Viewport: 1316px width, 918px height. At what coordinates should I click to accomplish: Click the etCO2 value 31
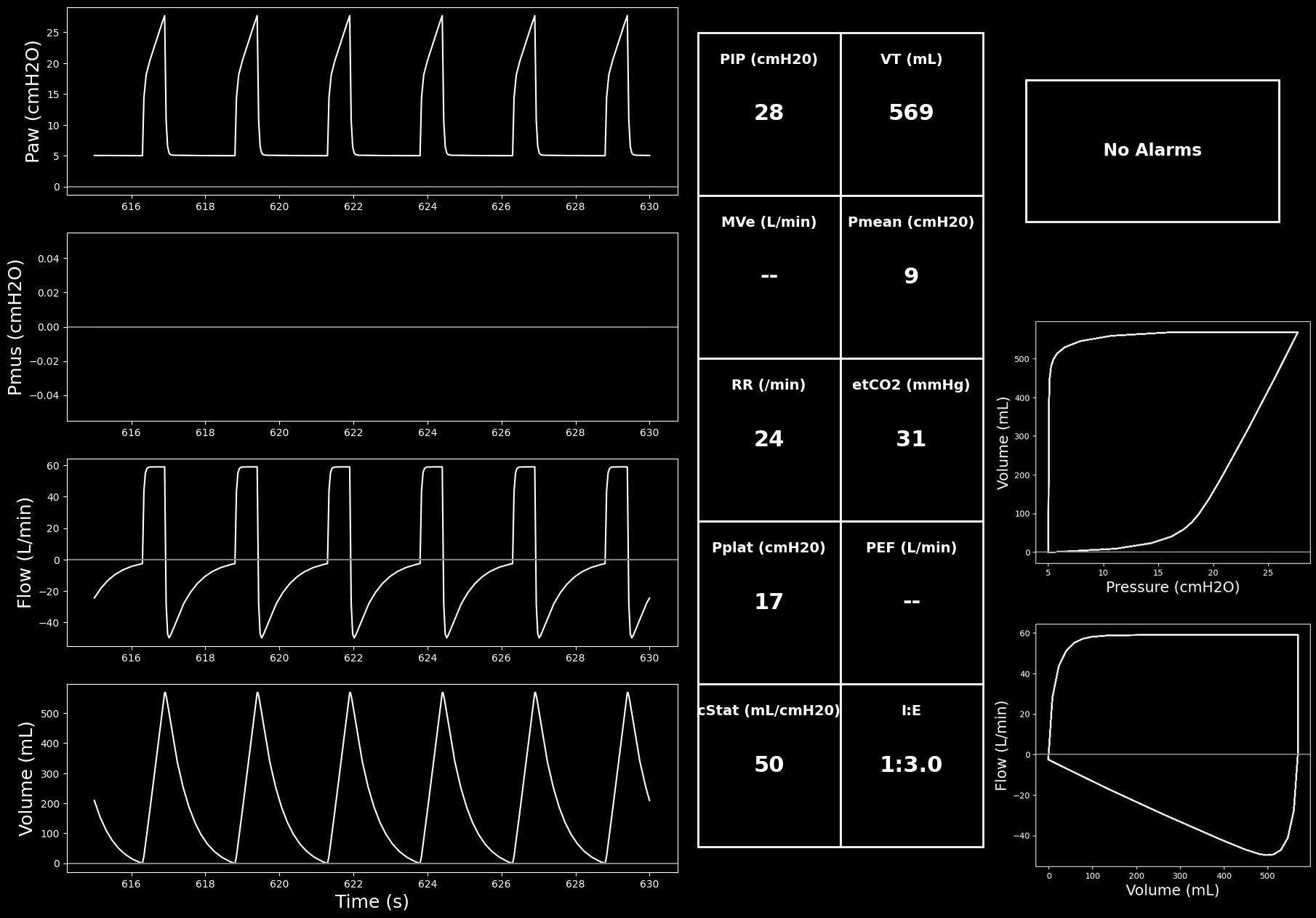(x=911, y=439)
